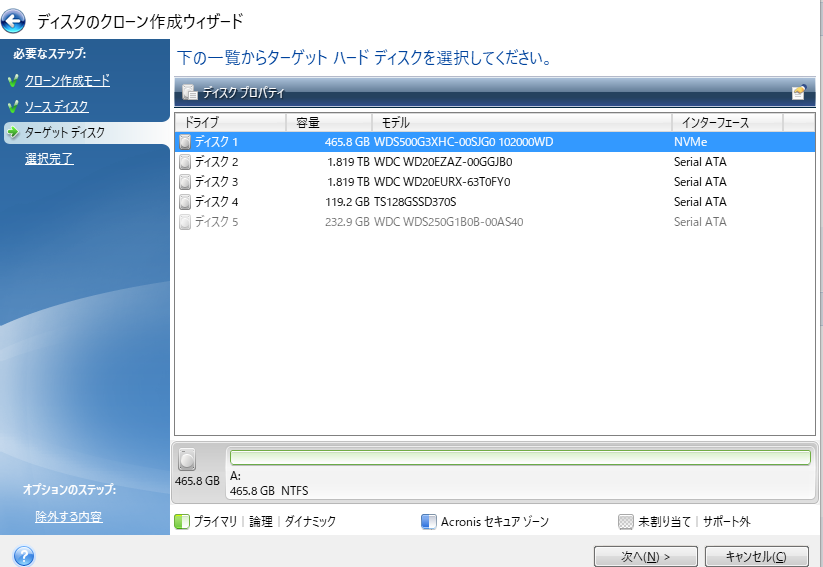
Task: Click the blue Acronis セキュア ゾーン swatch
Action: point(429,522)
